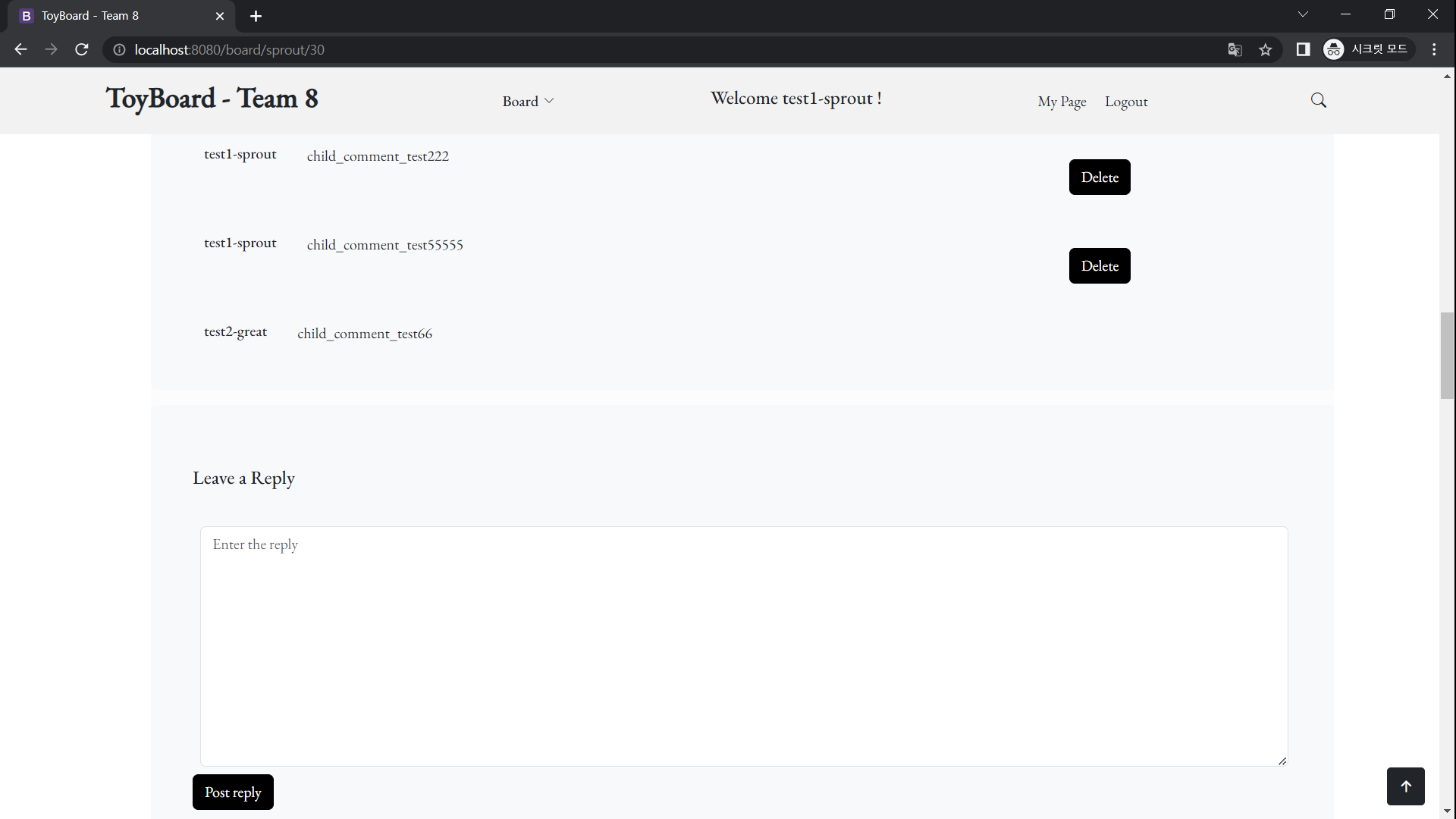The width and height of the screenshot is (1456, 819).
Task: Click the search magnifier icon
Action: coord(1318,100)
